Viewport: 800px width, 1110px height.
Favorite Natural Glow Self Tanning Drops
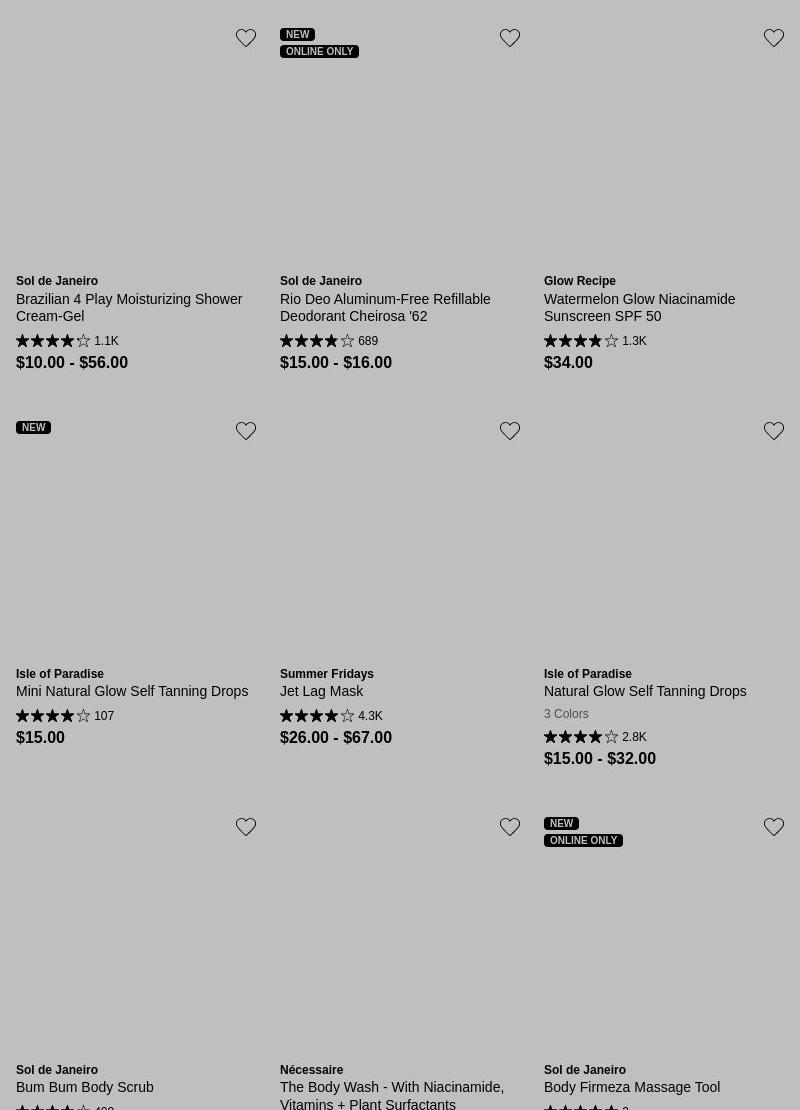point(774,431)
